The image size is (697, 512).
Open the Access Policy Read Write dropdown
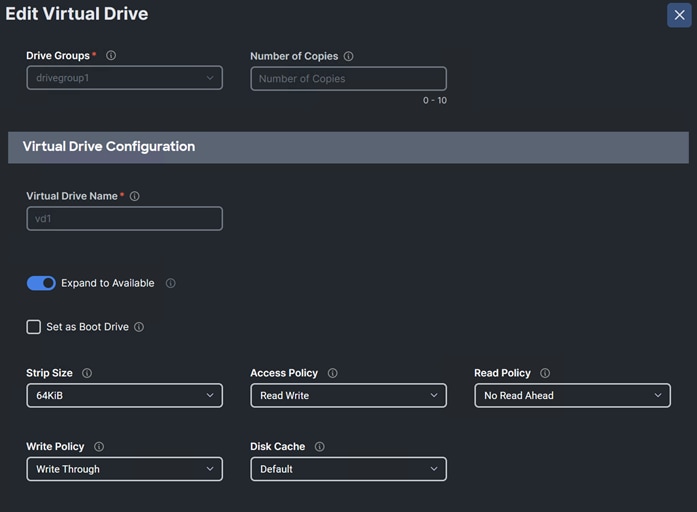(348, 396)
